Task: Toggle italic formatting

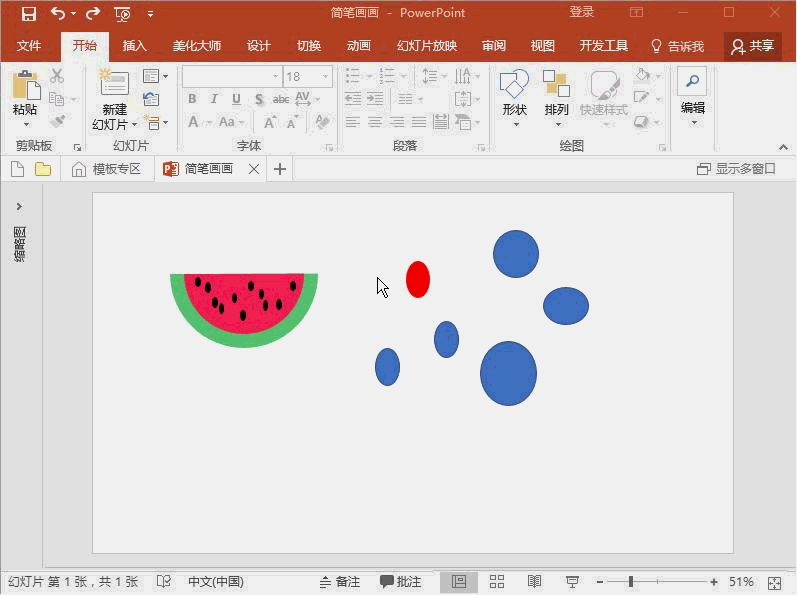Action: (x=214, y=99)
